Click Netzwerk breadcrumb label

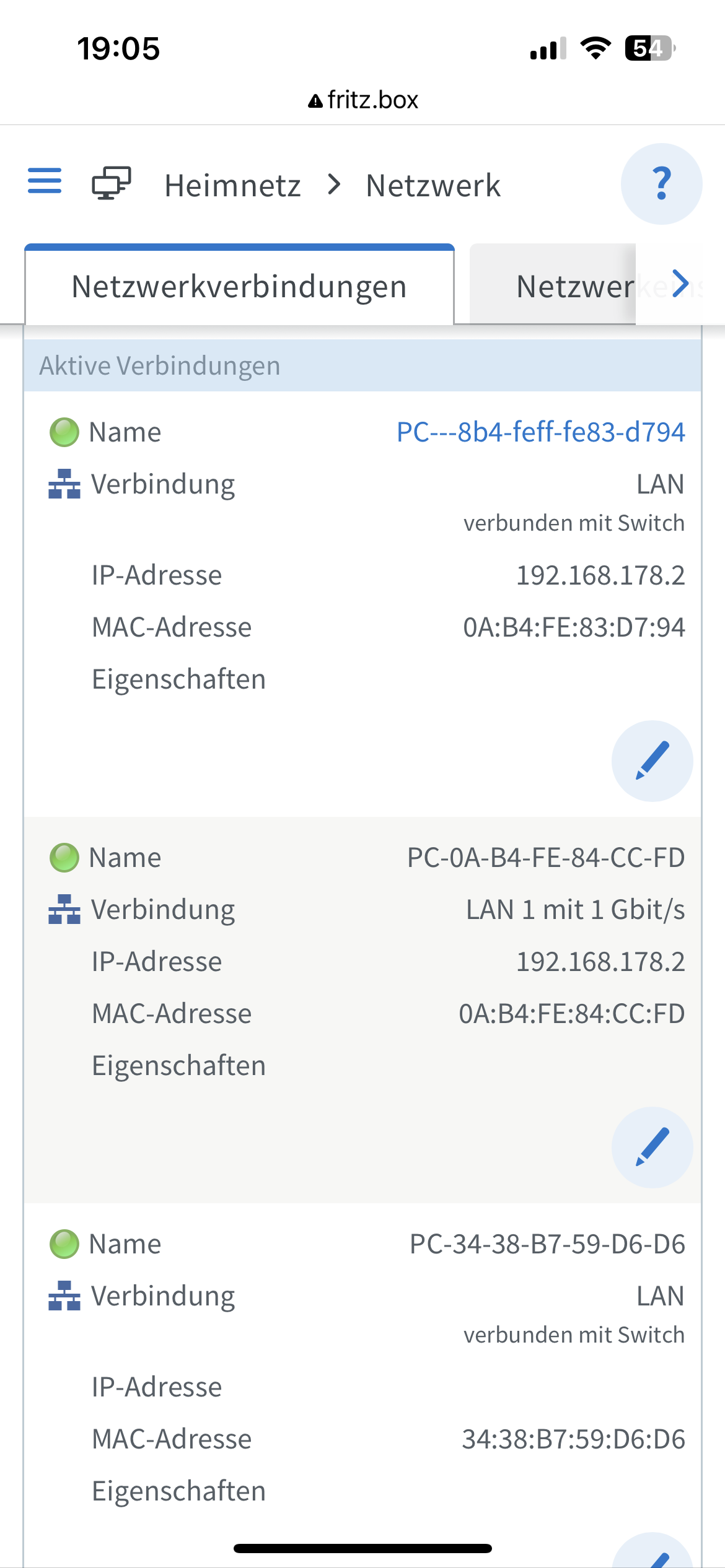coord(433,186)
